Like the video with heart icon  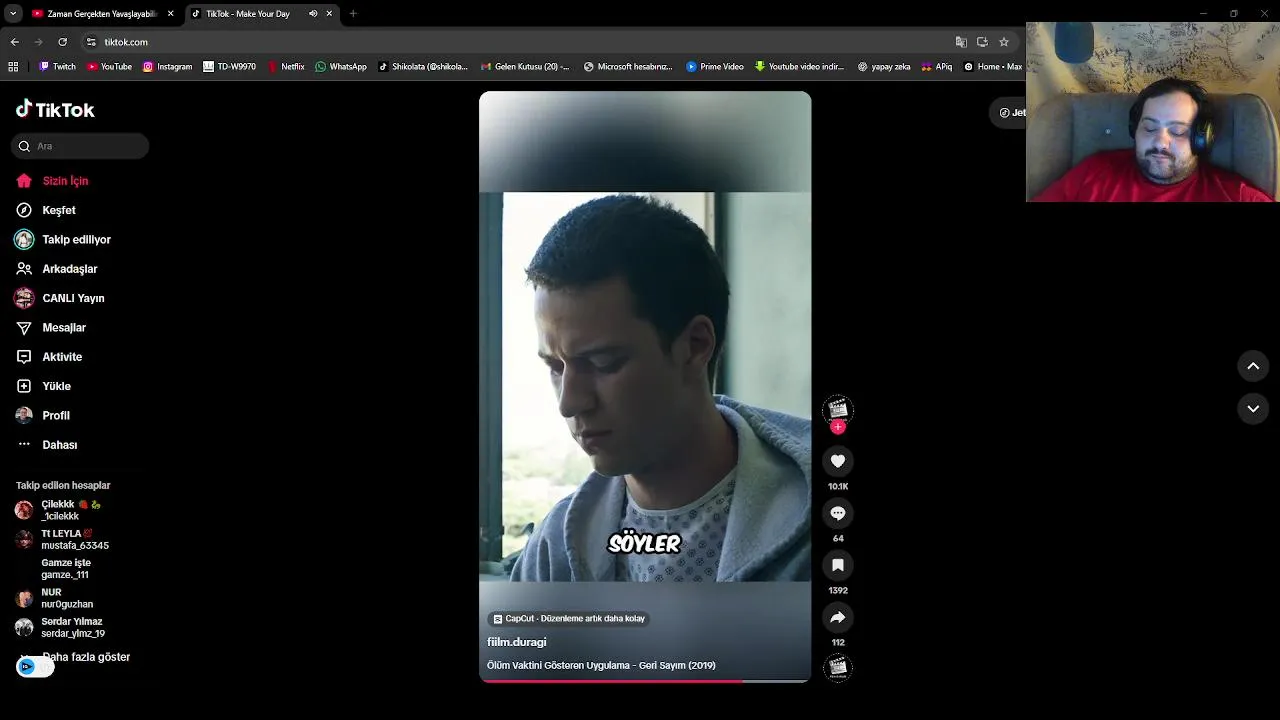point(838,461)
